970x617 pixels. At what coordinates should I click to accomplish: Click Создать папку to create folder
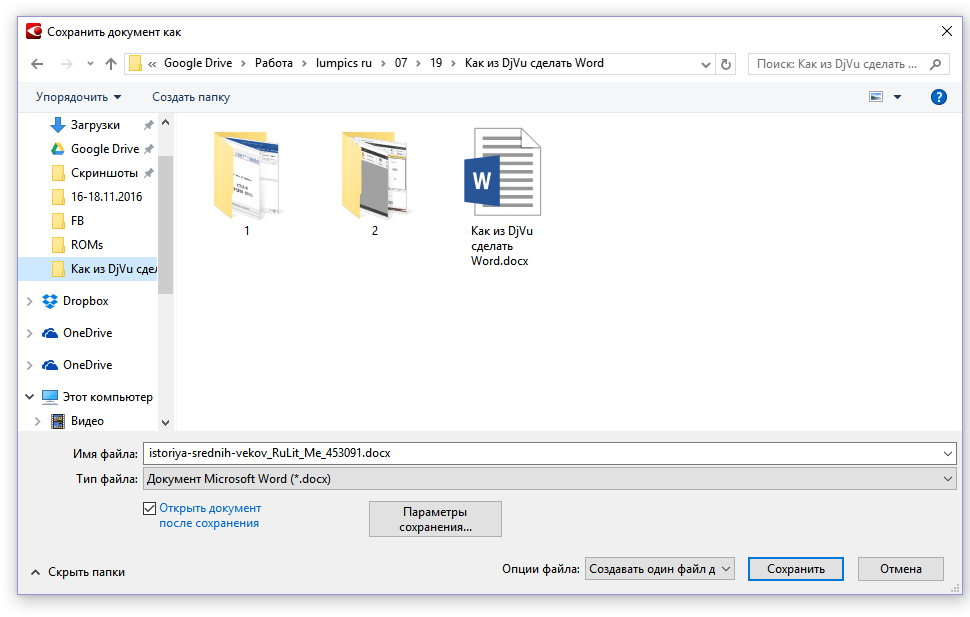click(x=191, y=97)
